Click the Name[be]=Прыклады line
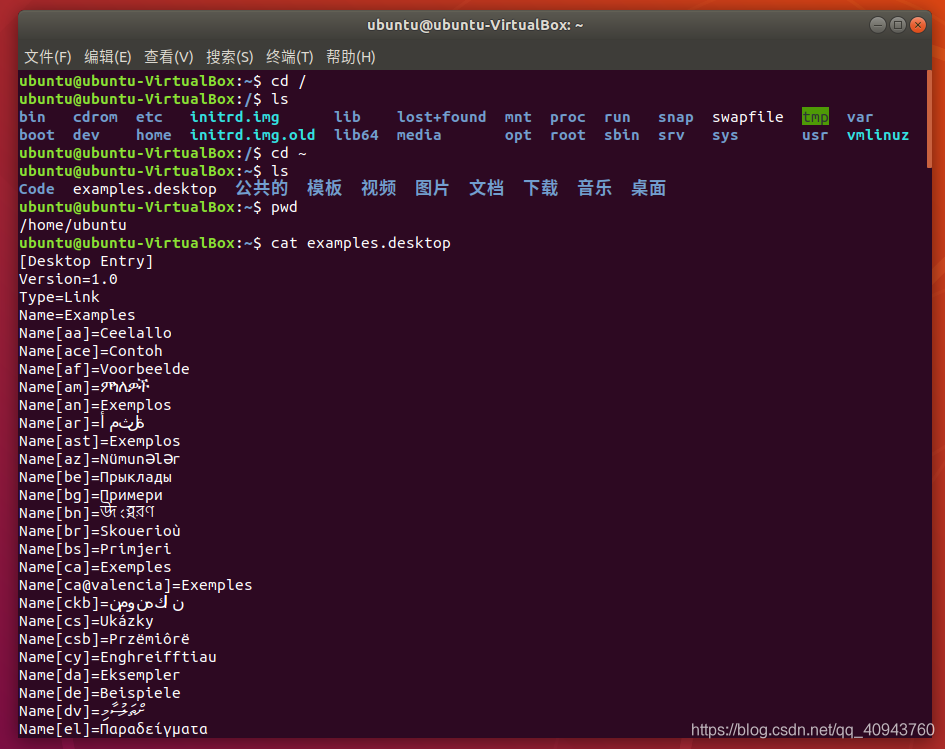This screenshot has width=945, height=749. [x=95, y=478]
